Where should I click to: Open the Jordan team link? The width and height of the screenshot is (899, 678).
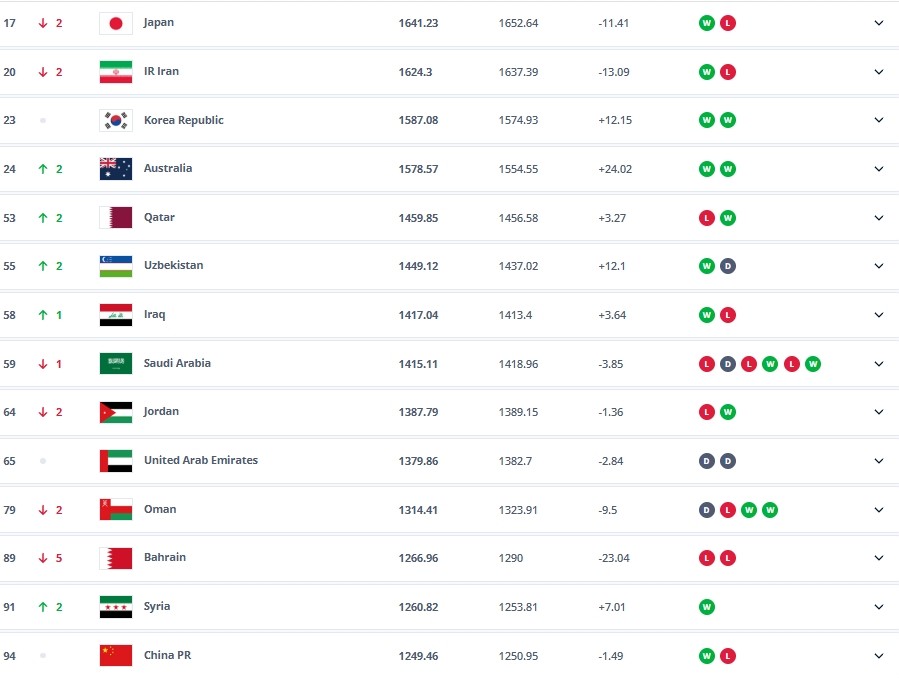[x=161, y=412]
